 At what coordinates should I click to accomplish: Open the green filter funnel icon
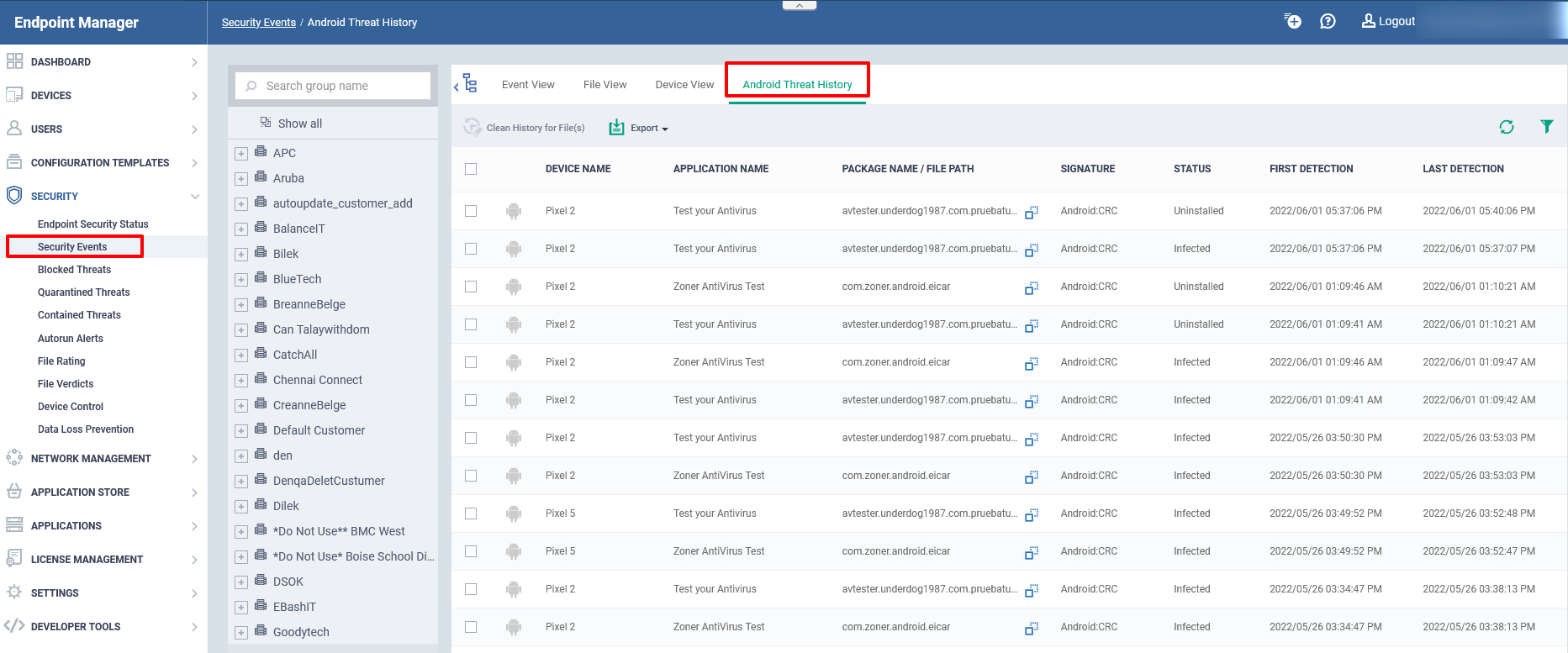coord(1546,126)
